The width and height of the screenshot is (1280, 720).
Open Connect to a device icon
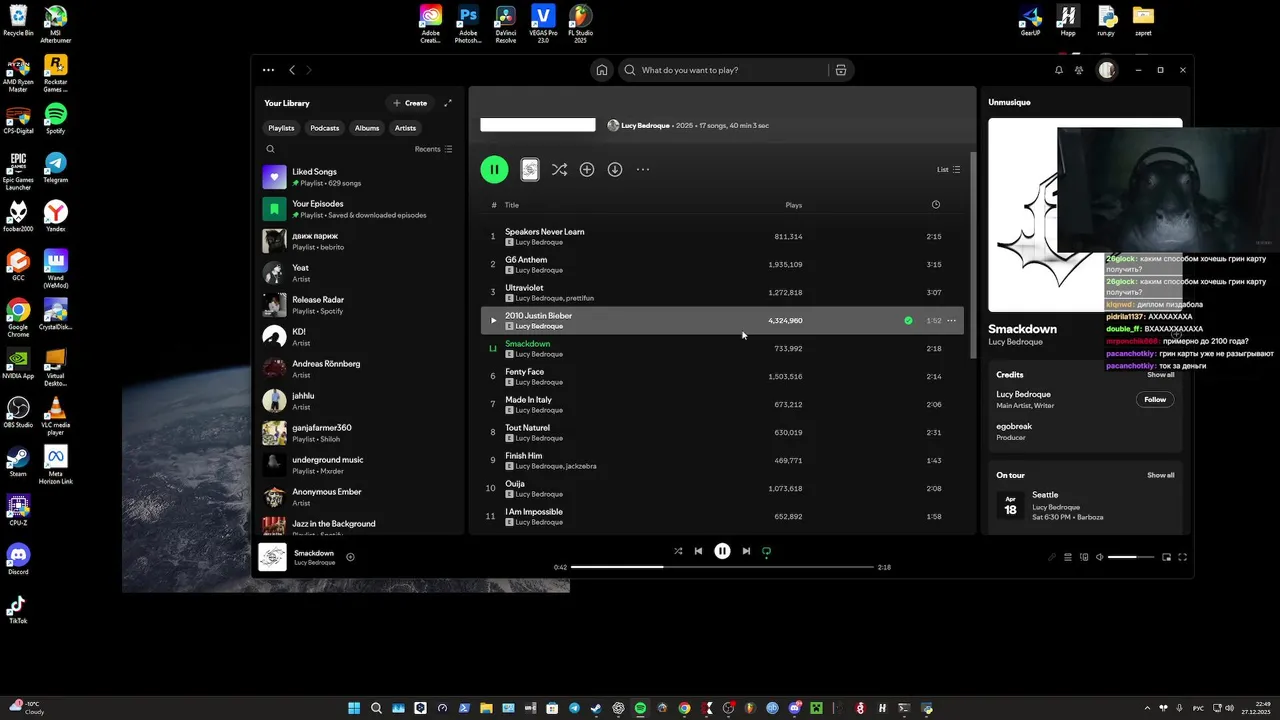point(1084,557)
